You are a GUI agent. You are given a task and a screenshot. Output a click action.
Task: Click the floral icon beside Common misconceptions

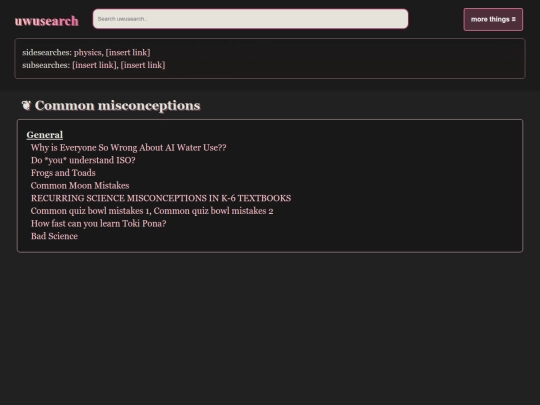click(x=26, y=105)
